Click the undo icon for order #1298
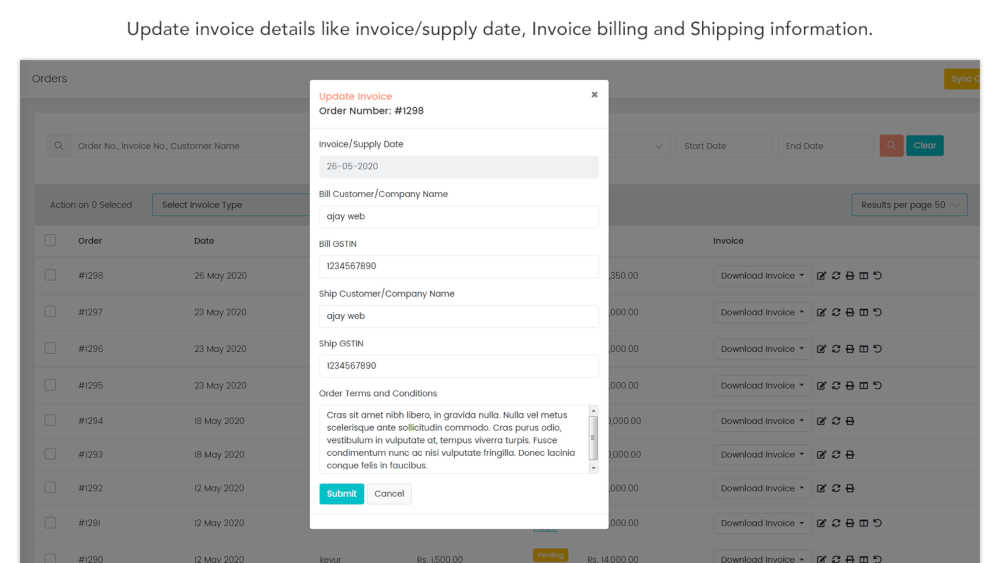The height and width of the screenshot is (563, 1000). [878, 275]
